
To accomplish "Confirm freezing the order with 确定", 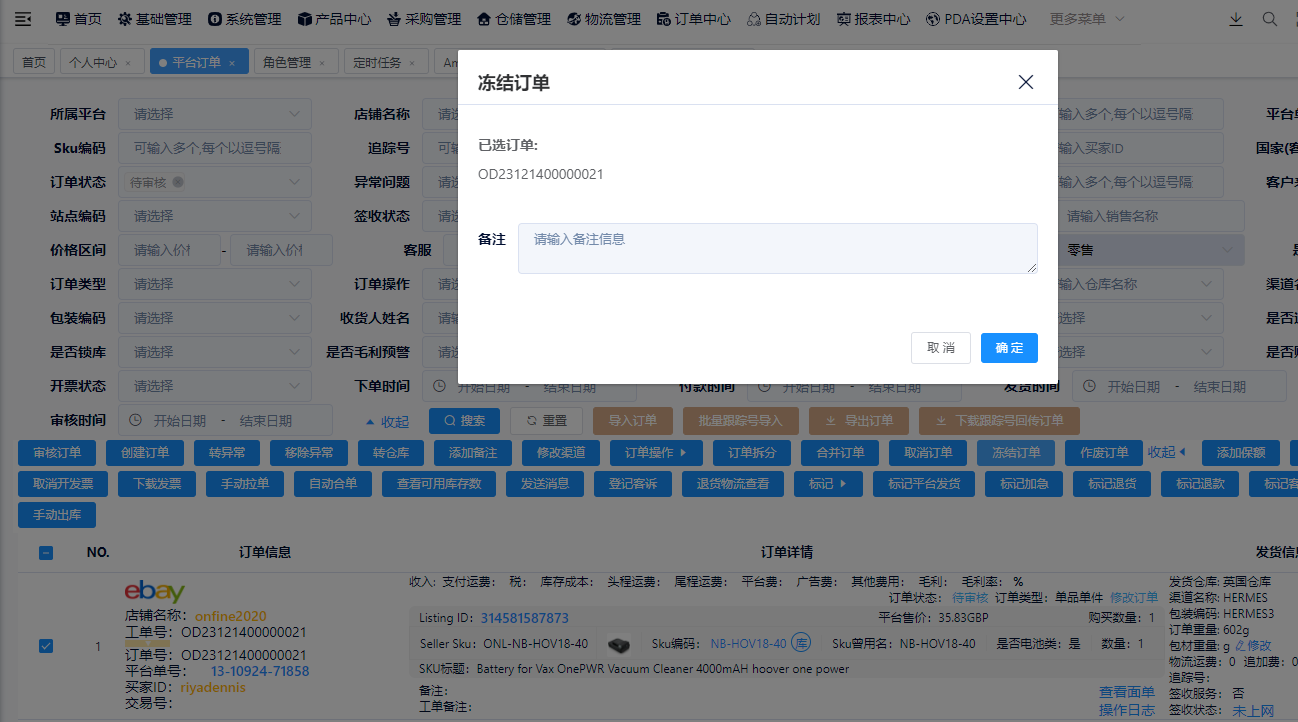I will point(1009,348).
